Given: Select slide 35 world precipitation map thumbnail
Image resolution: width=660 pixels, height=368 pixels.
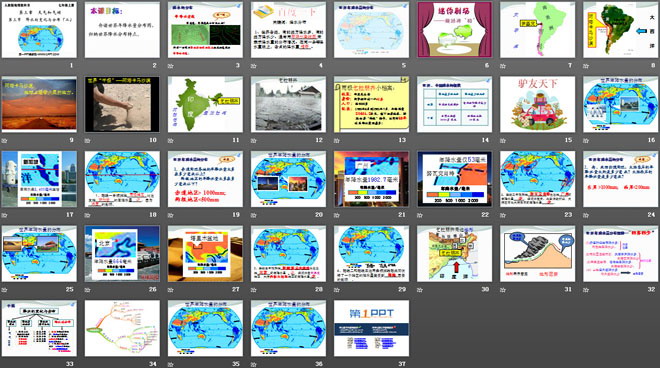Looking at the screenshot, I should point(205,328).
